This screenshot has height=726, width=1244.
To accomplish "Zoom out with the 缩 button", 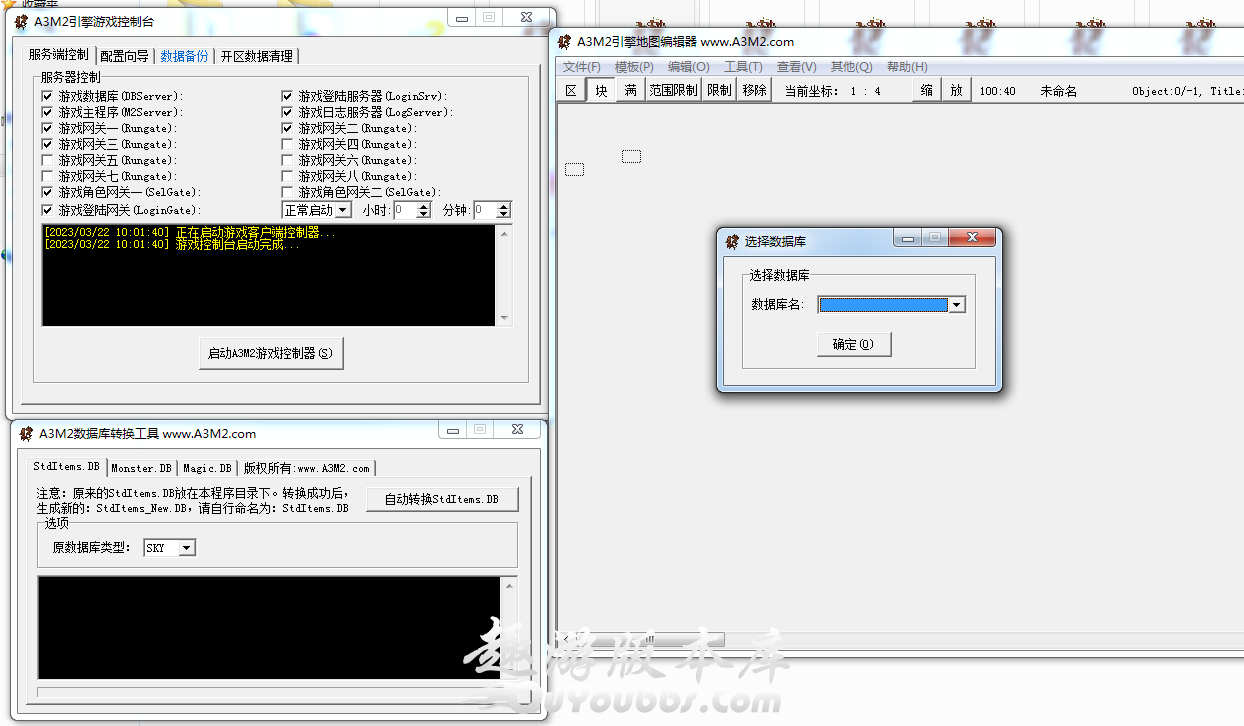I will (927, 90).
